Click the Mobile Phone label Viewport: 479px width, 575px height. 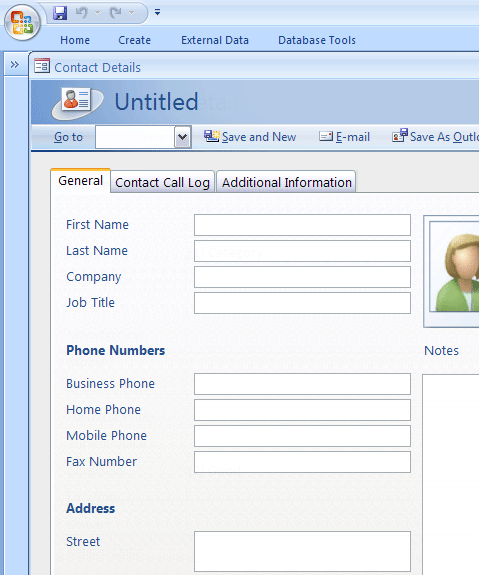106,436
